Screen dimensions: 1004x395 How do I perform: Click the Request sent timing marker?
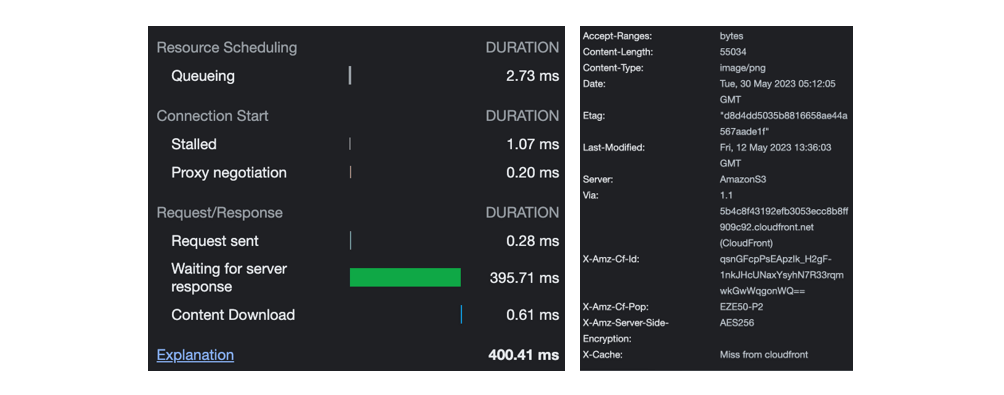click(350, 241)
